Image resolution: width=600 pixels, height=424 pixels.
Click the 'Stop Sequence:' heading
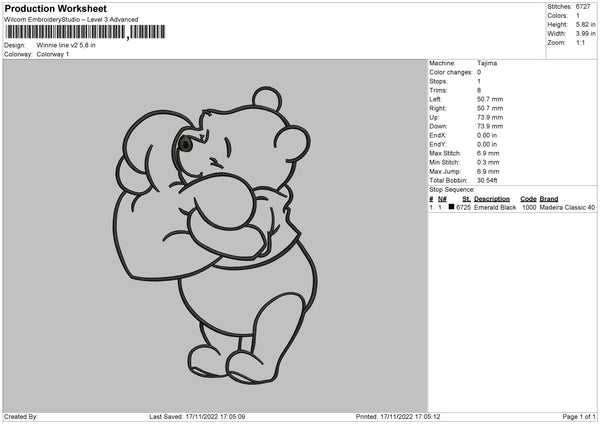tap(452, 190)
